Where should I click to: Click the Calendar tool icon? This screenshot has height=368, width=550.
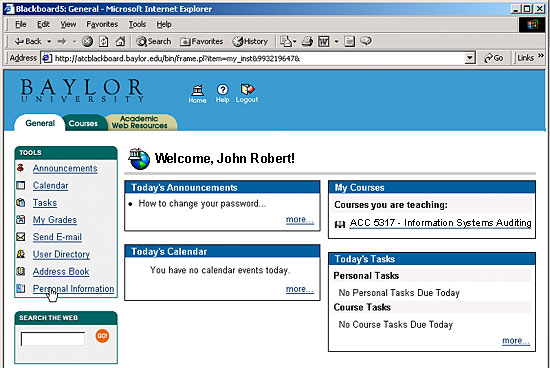pyautogui.click(x=21, y=185)
